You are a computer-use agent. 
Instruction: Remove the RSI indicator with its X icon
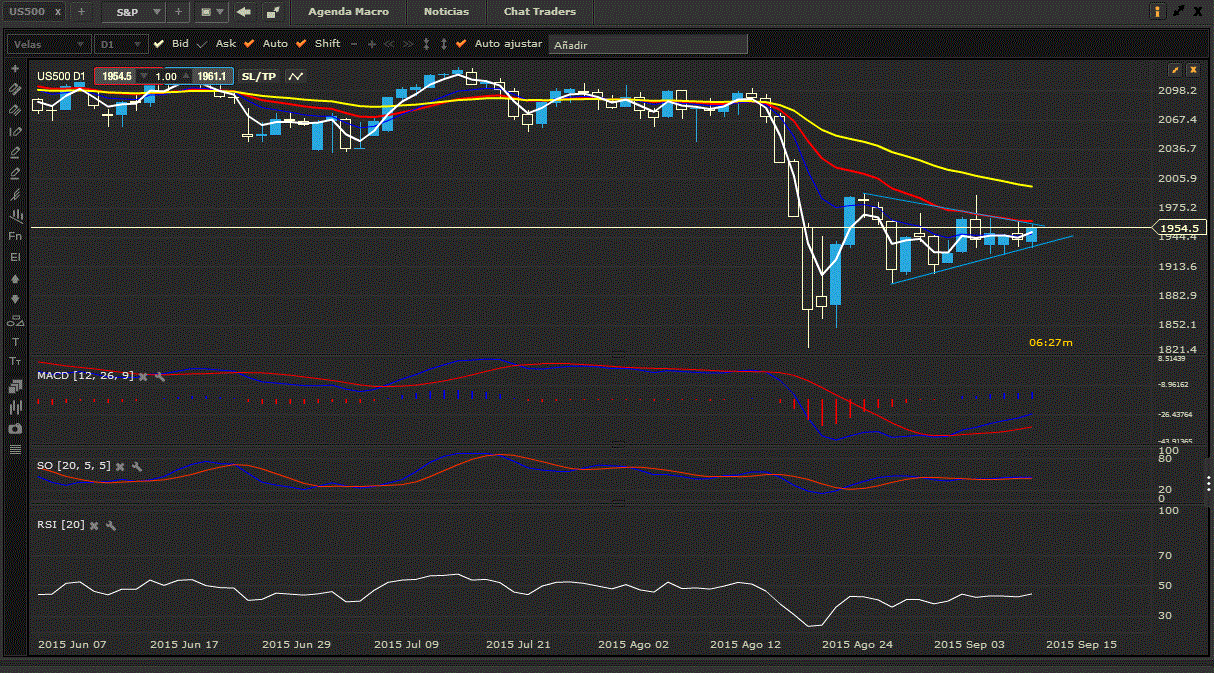coord(94,525)
